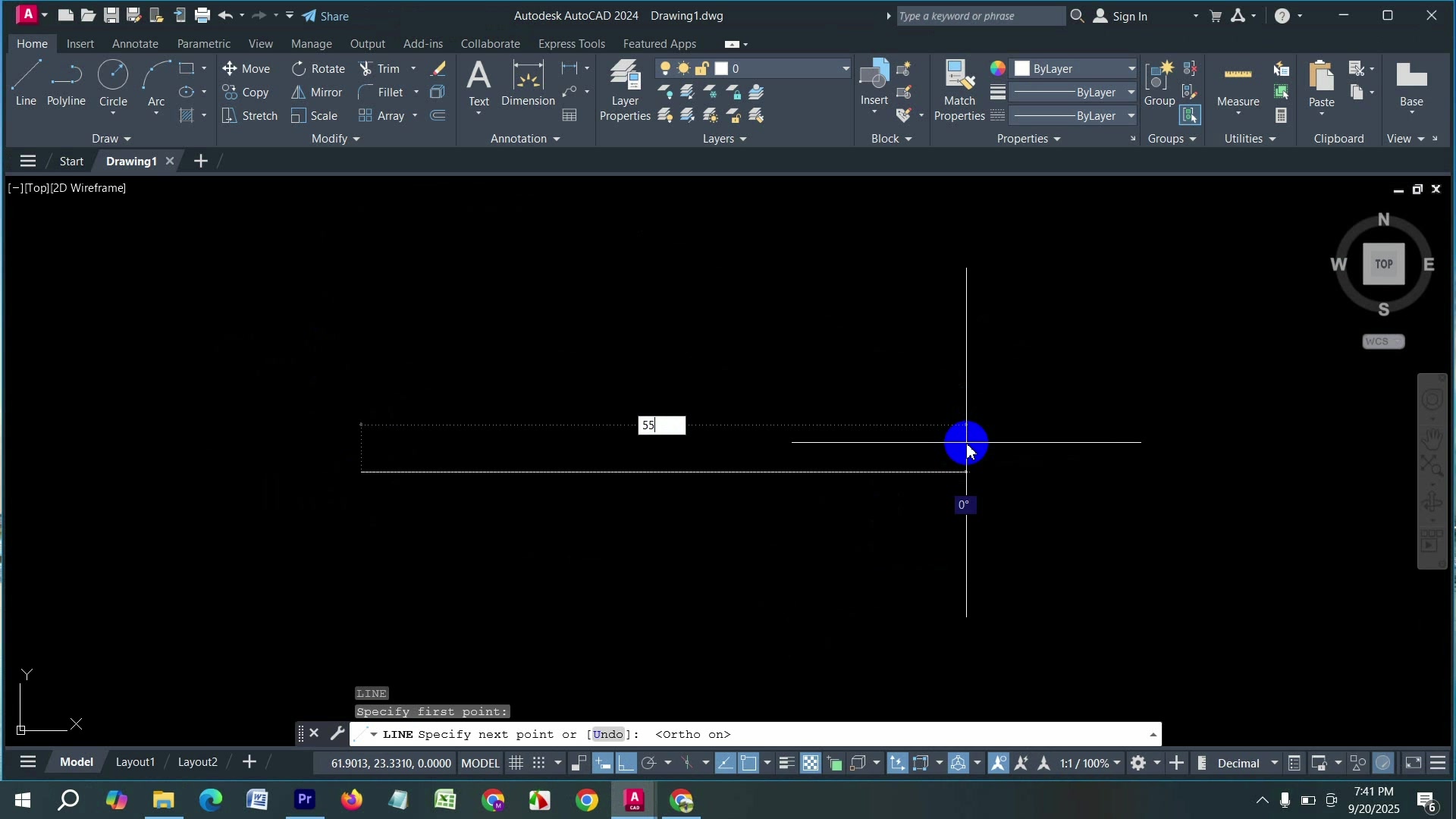Click the Mirror tool
This screenshot has height=819, width=1456.
(317, 93)
